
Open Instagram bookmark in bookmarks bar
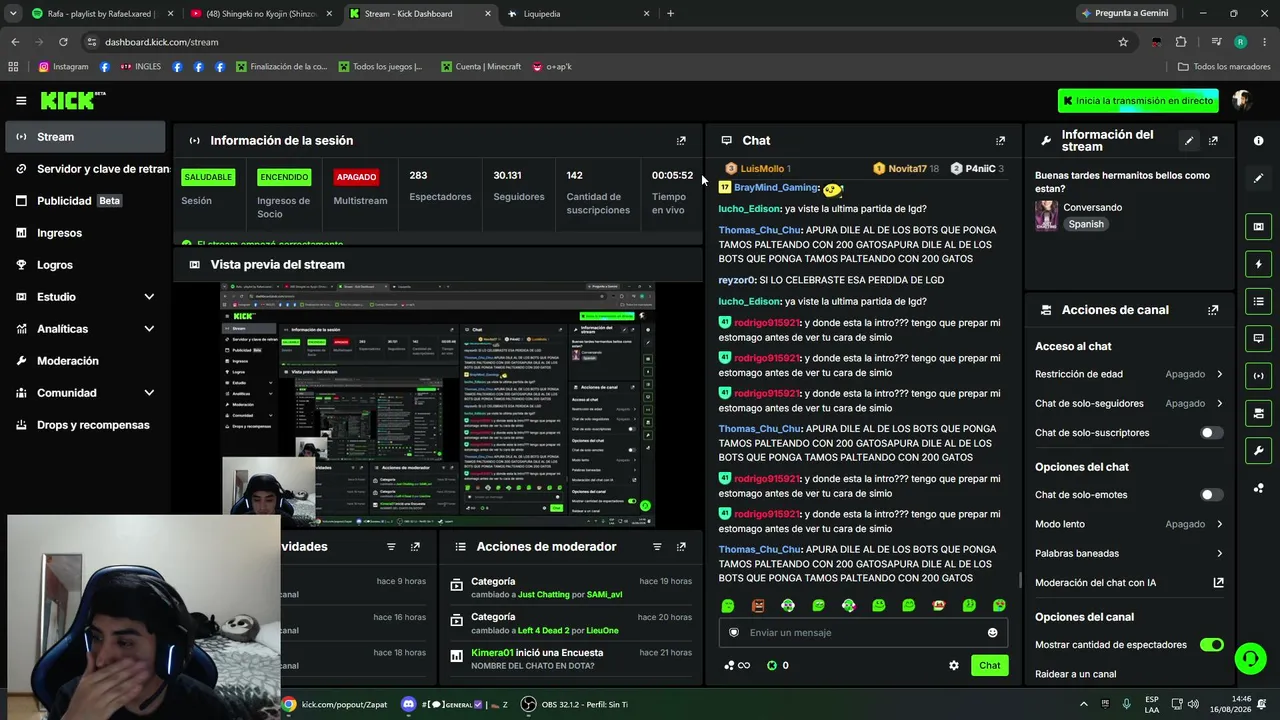click(63, 67)
